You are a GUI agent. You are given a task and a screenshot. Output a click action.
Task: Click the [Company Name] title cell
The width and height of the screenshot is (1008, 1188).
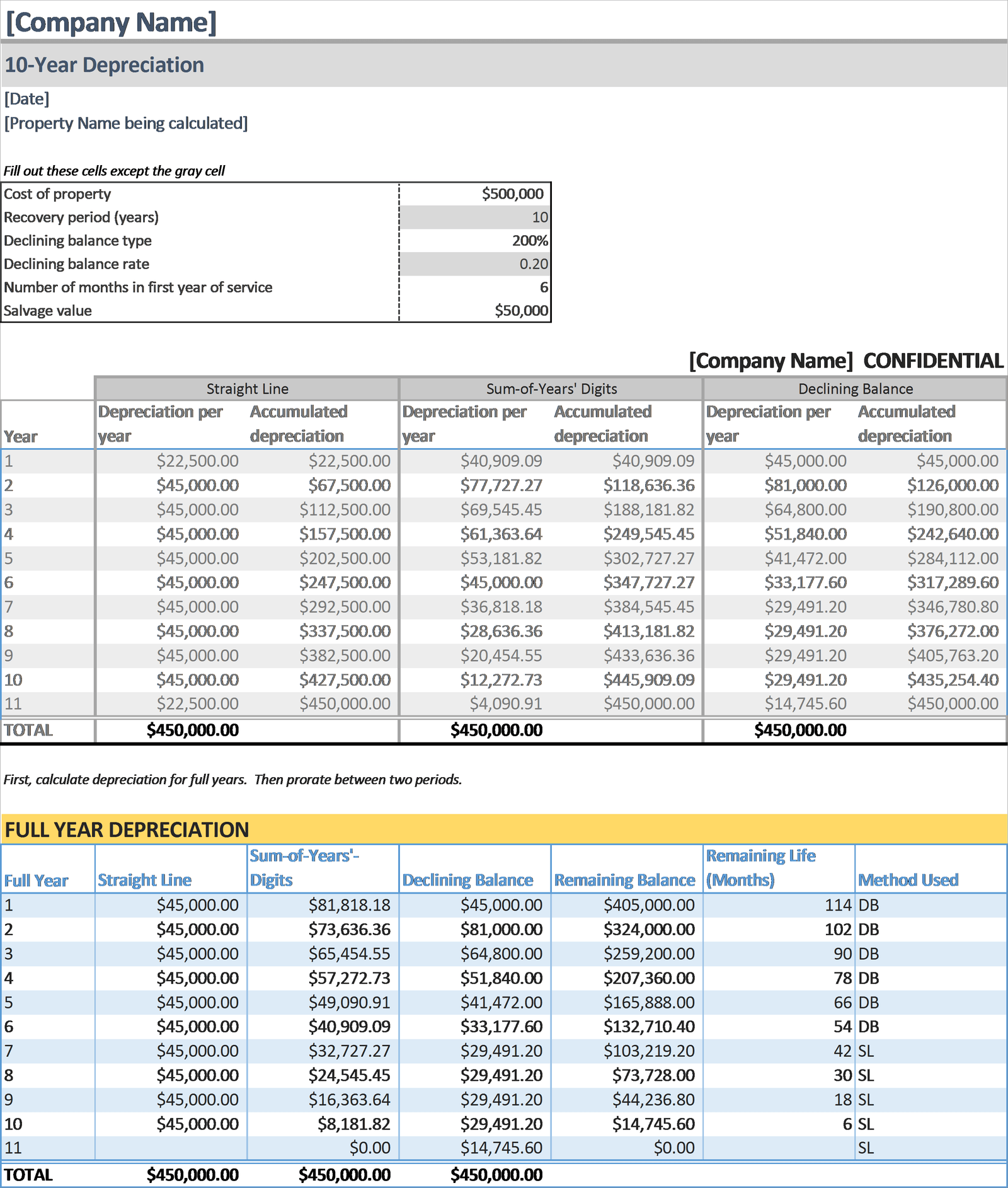click(111, 21)
